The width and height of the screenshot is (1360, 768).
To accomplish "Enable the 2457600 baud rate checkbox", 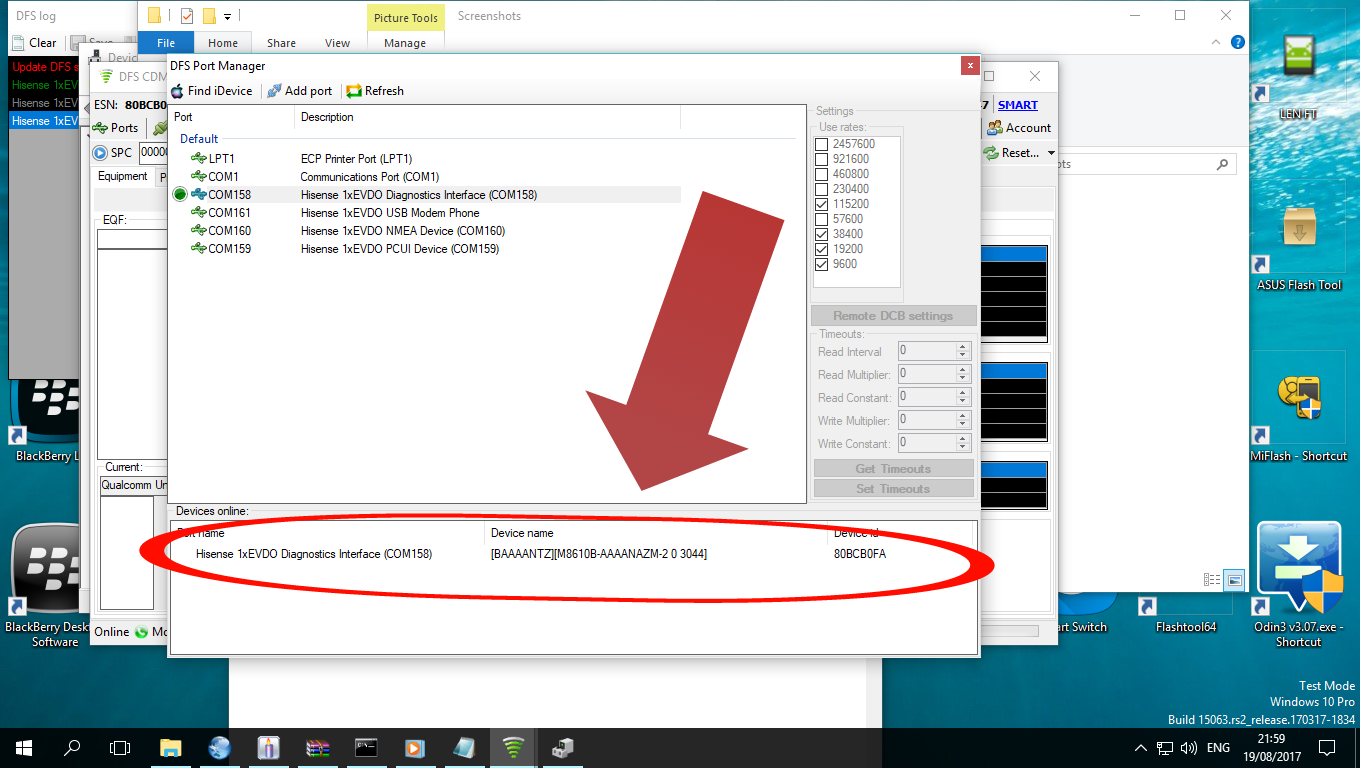I will [x=822, y=144].
